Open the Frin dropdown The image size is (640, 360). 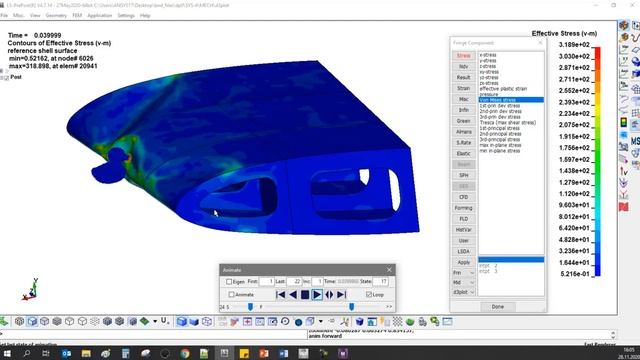[x=464, y=273]
